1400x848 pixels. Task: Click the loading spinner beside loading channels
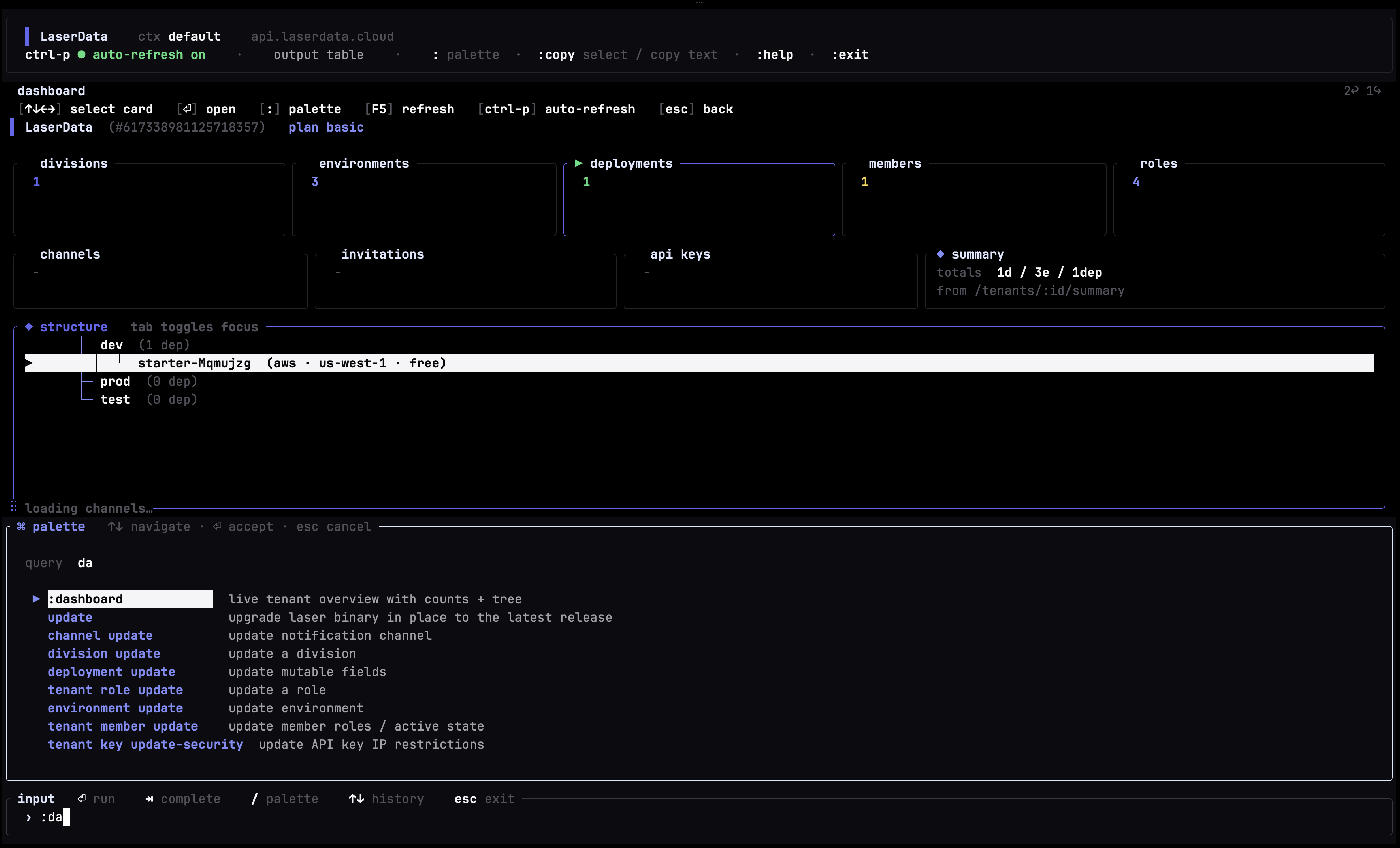point(14,506)
